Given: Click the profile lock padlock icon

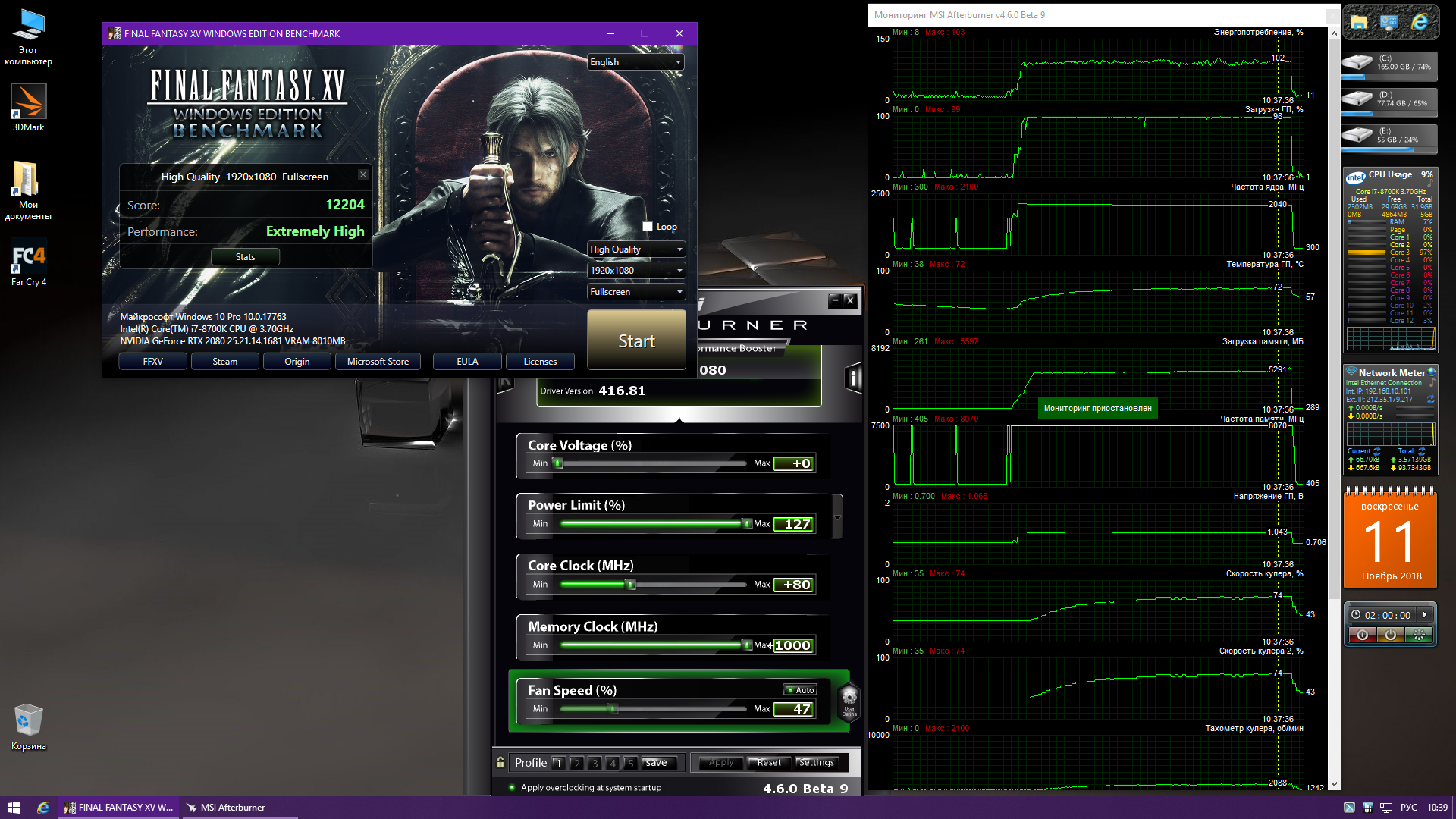Looking at the screenshot, I should coord(500,762).
